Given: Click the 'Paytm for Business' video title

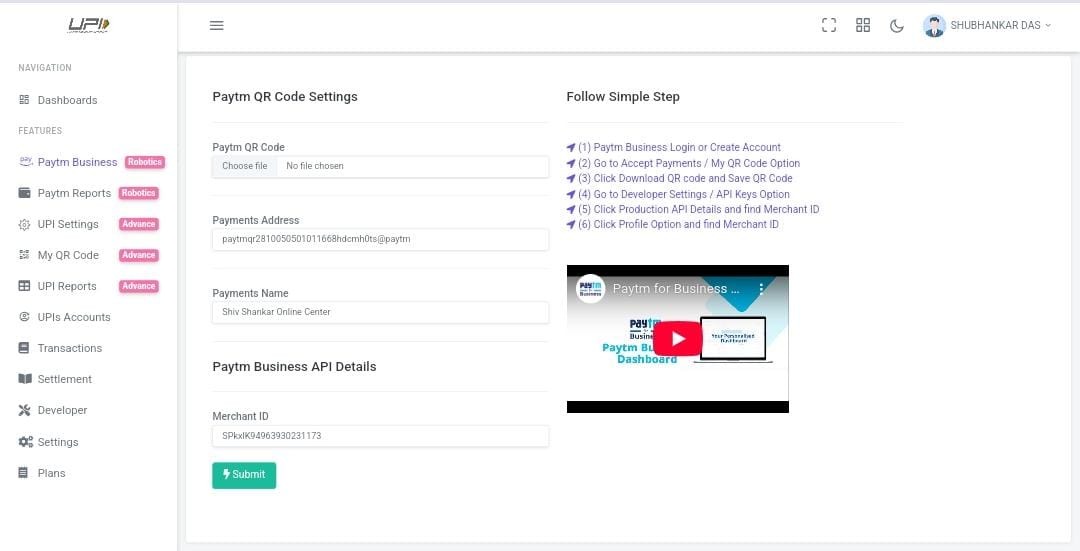Looking at the screenshot, I should pyautogui.click(x=676, y=289).
